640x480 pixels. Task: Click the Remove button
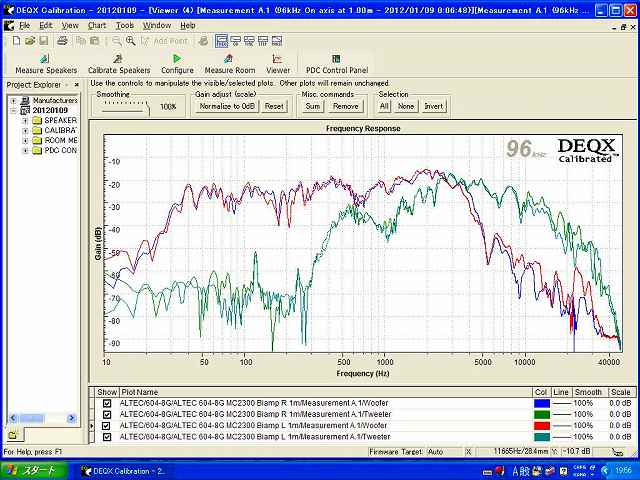(345, 107)
